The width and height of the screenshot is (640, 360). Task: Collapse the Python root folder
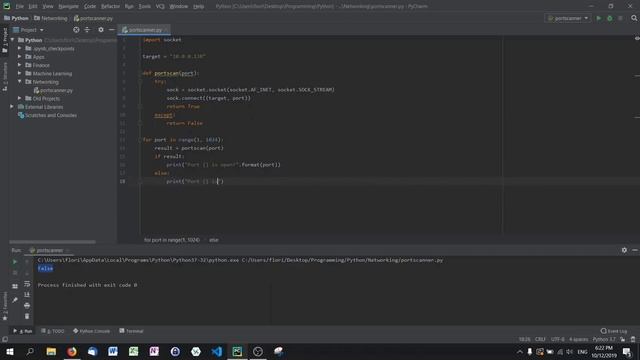tap(13, 40)
